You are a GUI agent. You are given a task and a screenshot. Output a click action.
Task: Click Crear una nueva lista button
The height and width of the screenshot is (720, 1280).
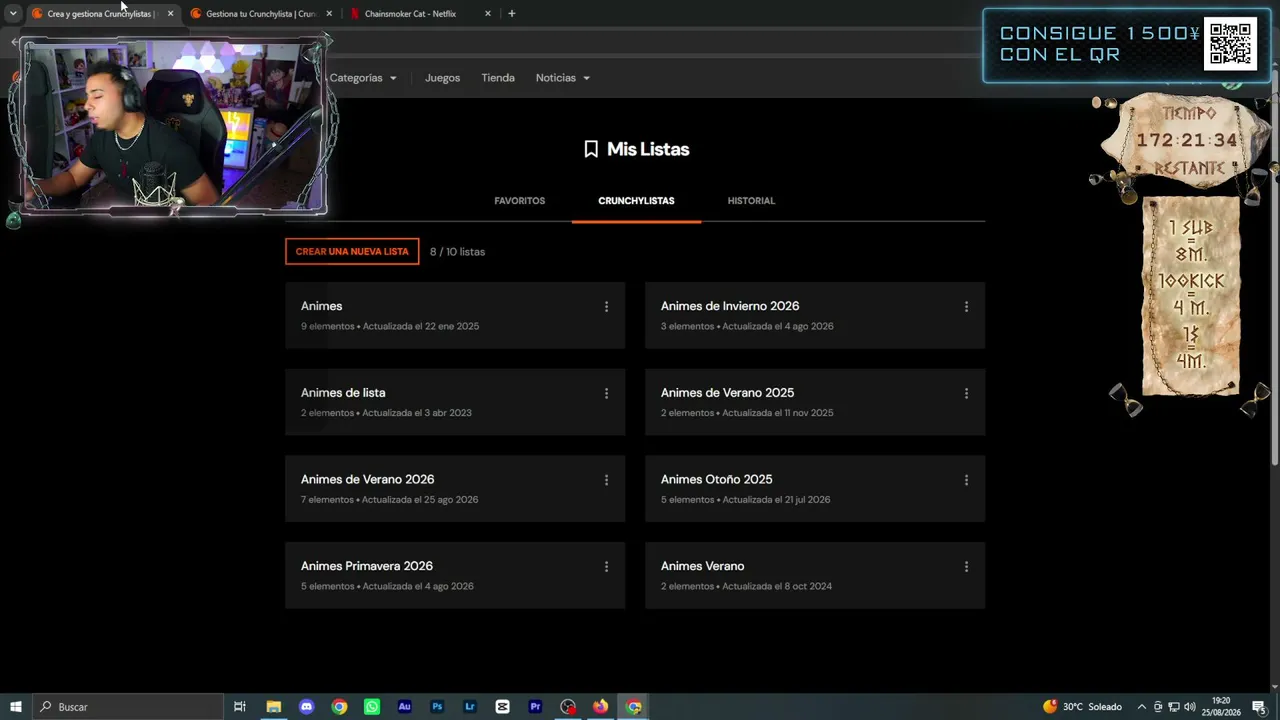coord(352,252)
